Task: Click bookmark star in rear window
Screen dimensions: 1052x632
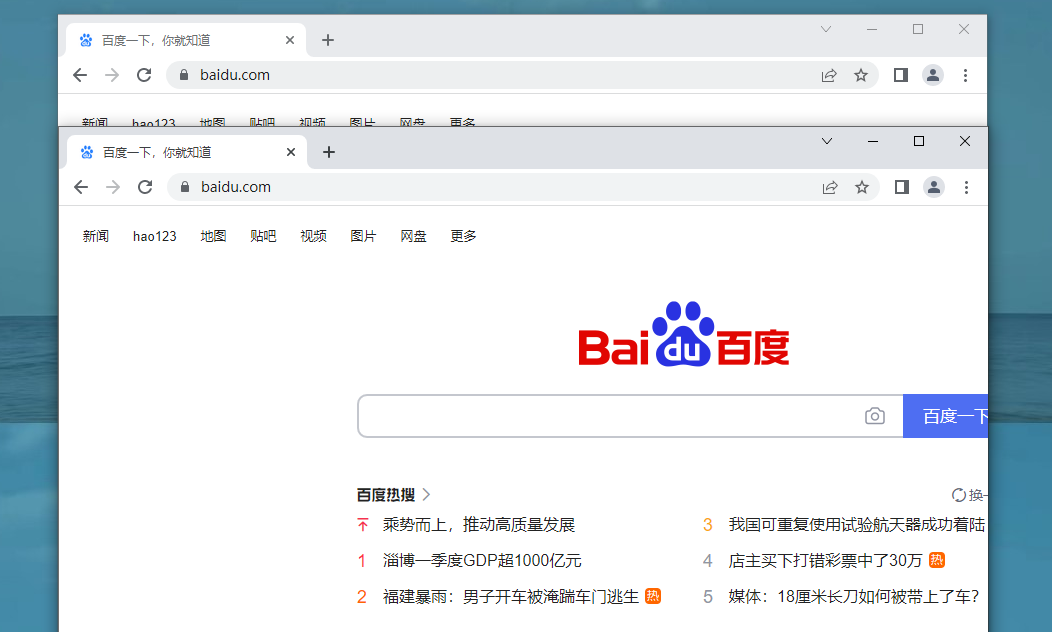Action: click(861, 75)
